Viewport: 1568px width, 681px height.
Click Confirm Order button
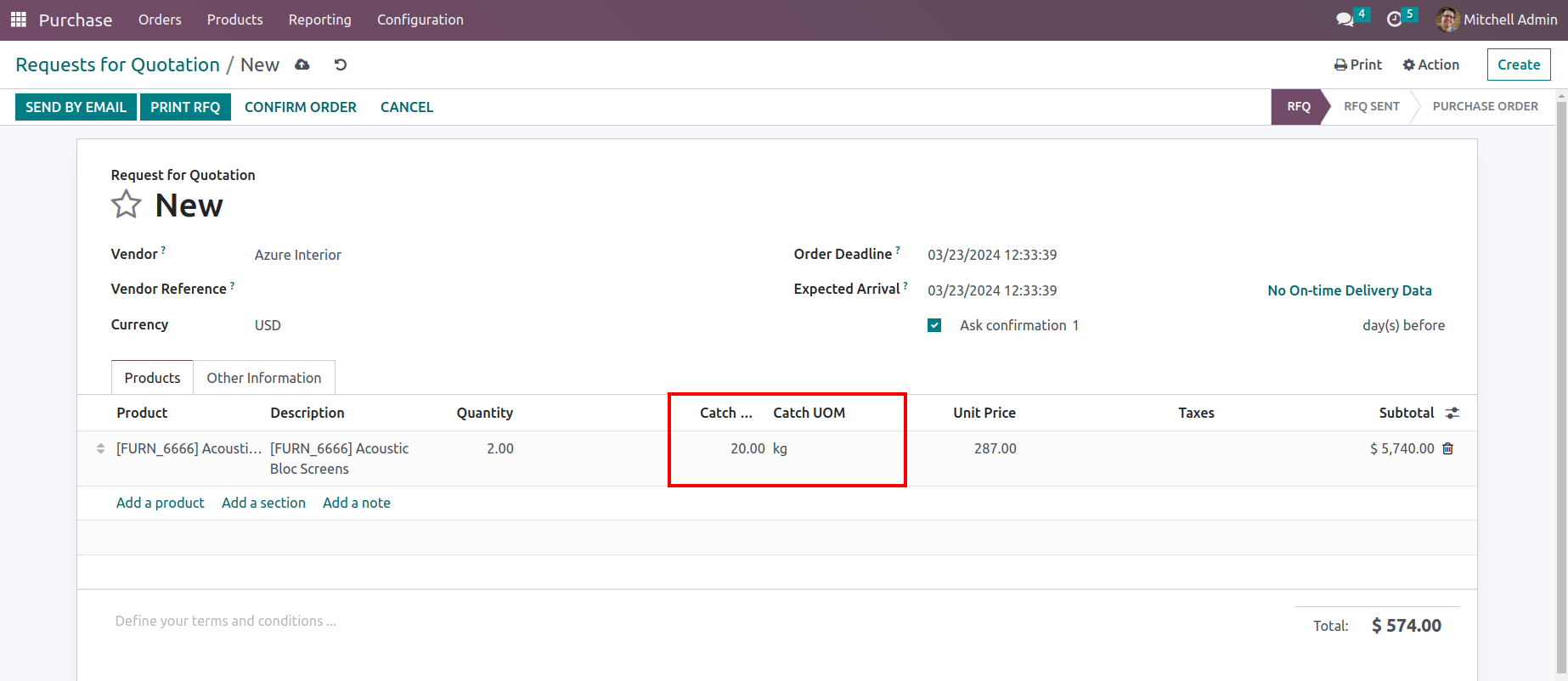click(301, 107)
